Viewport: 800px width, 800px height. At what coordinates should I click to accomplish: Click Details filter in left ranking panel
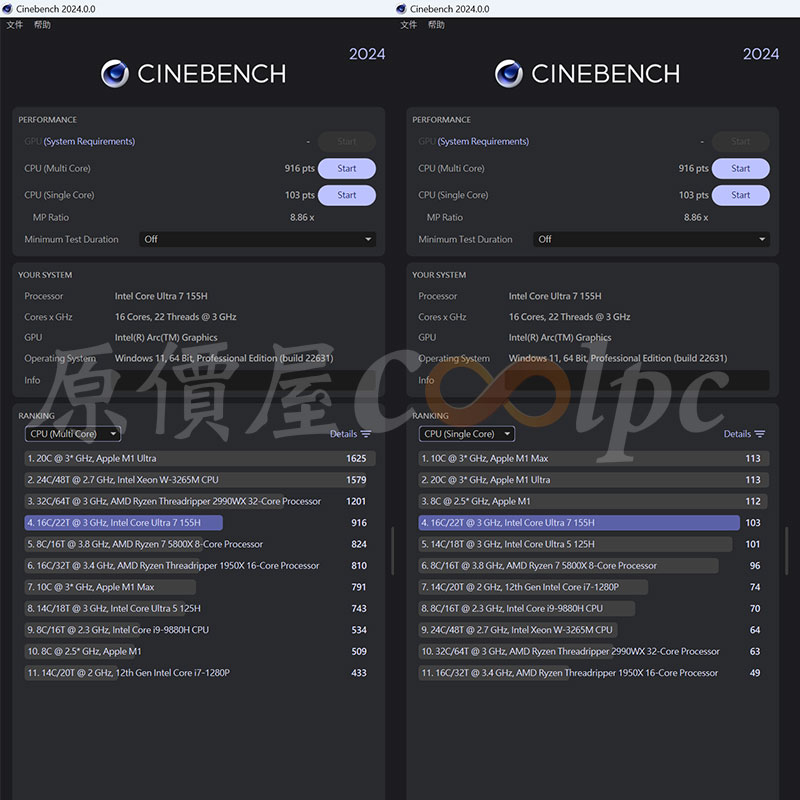tap(351, 434)
